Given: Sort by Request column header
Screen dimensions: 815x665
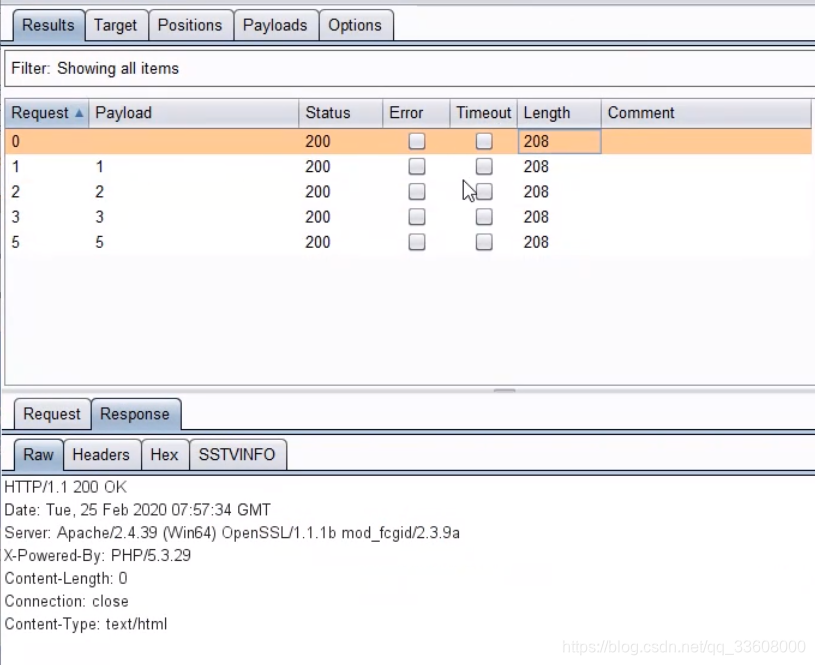Looking at the screenshot, I should 47,113.
